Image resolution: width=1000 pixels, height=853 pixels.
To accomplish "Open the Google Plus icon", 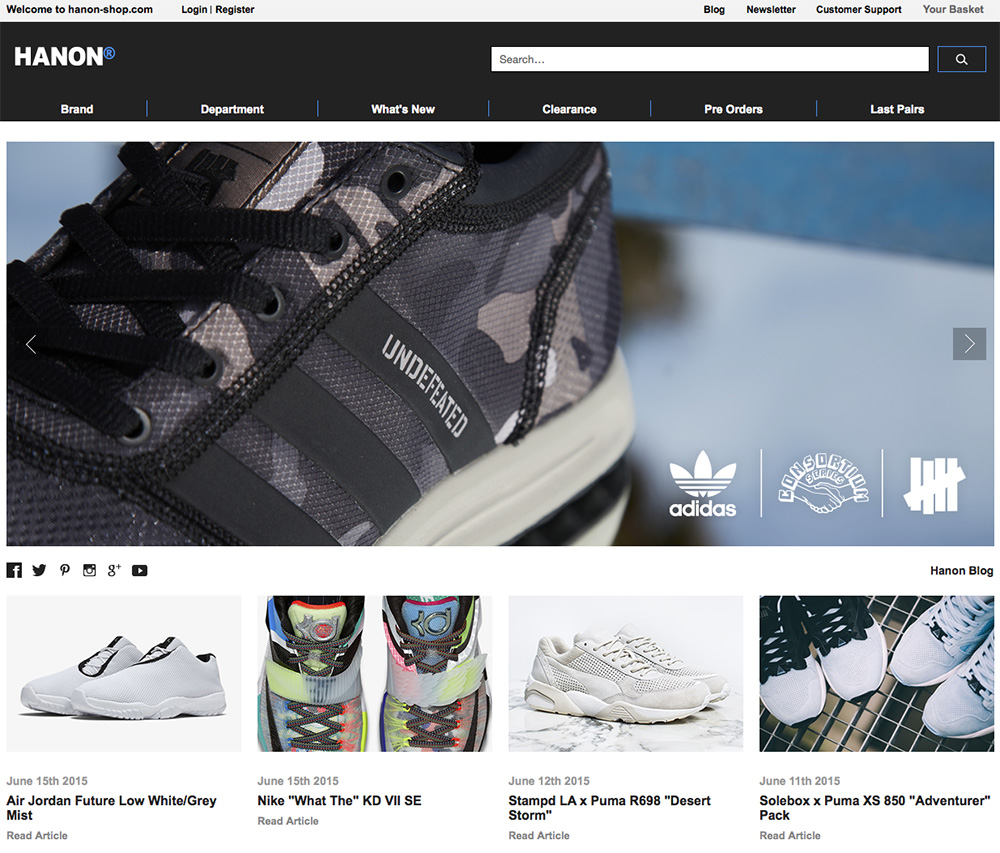I will click(114, 570).
